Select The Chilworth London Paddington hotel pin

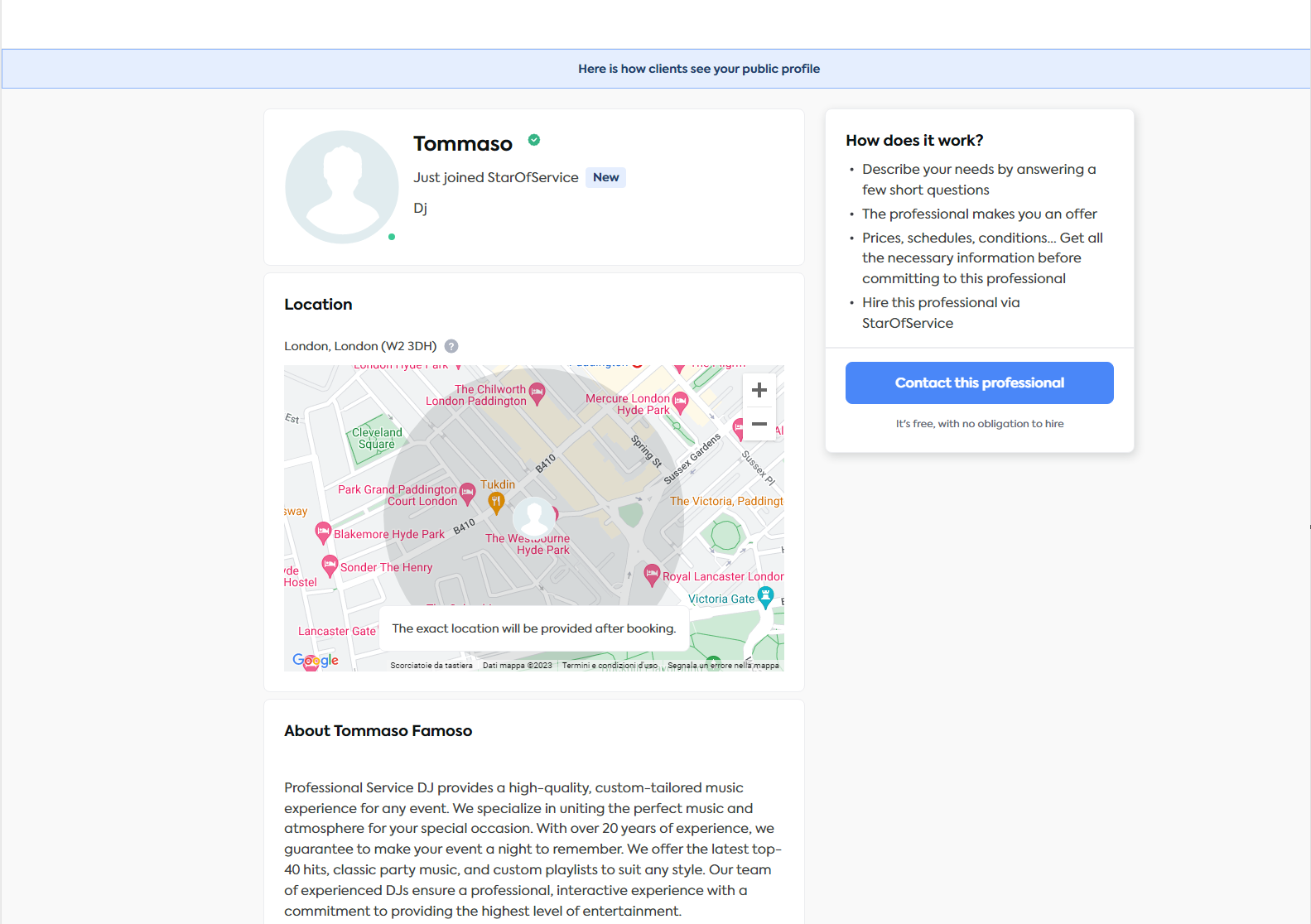pyautogui.click(x=537, y=392)
